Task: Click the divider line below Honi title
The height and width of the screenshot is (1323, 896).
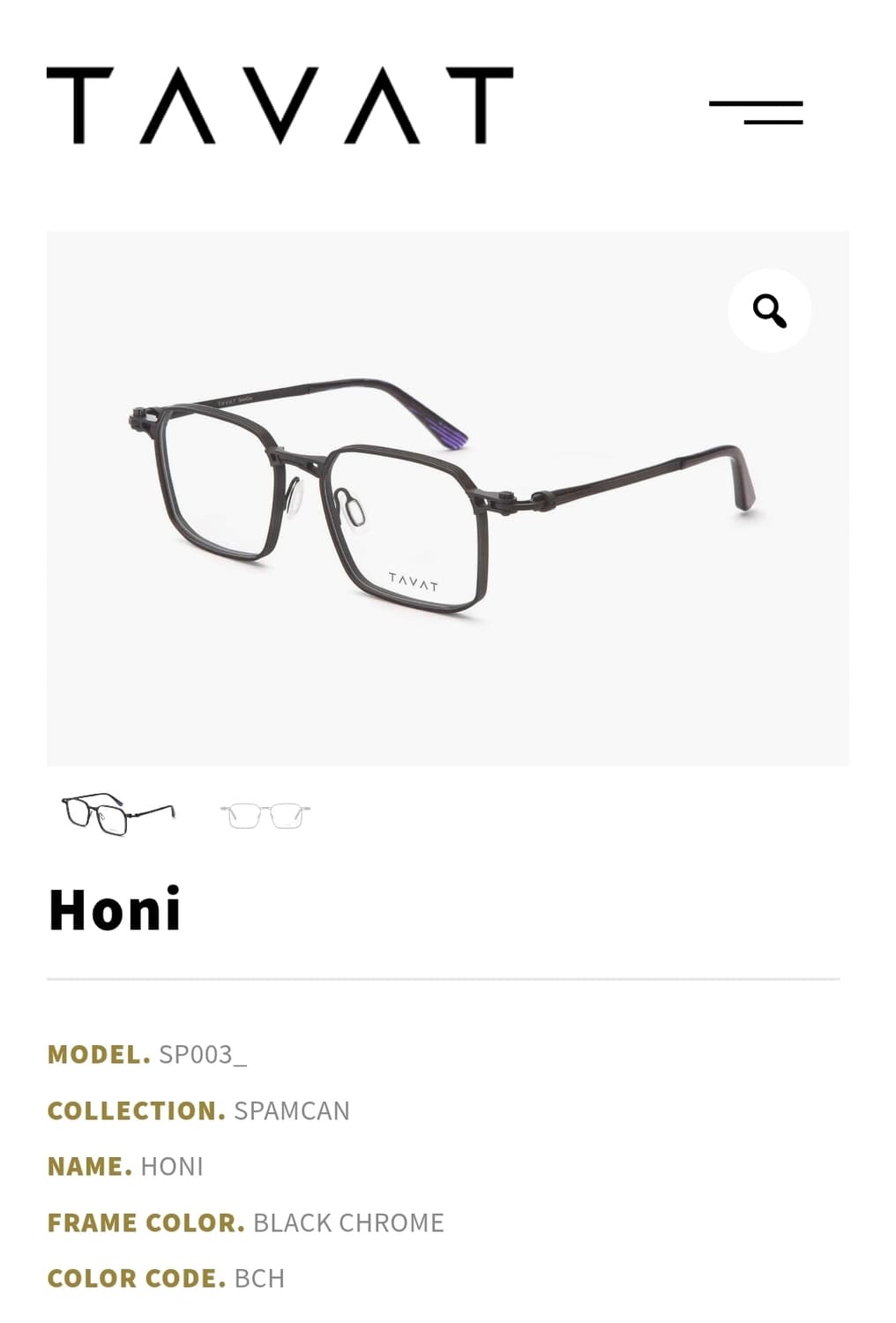Action: coord(443,979)
